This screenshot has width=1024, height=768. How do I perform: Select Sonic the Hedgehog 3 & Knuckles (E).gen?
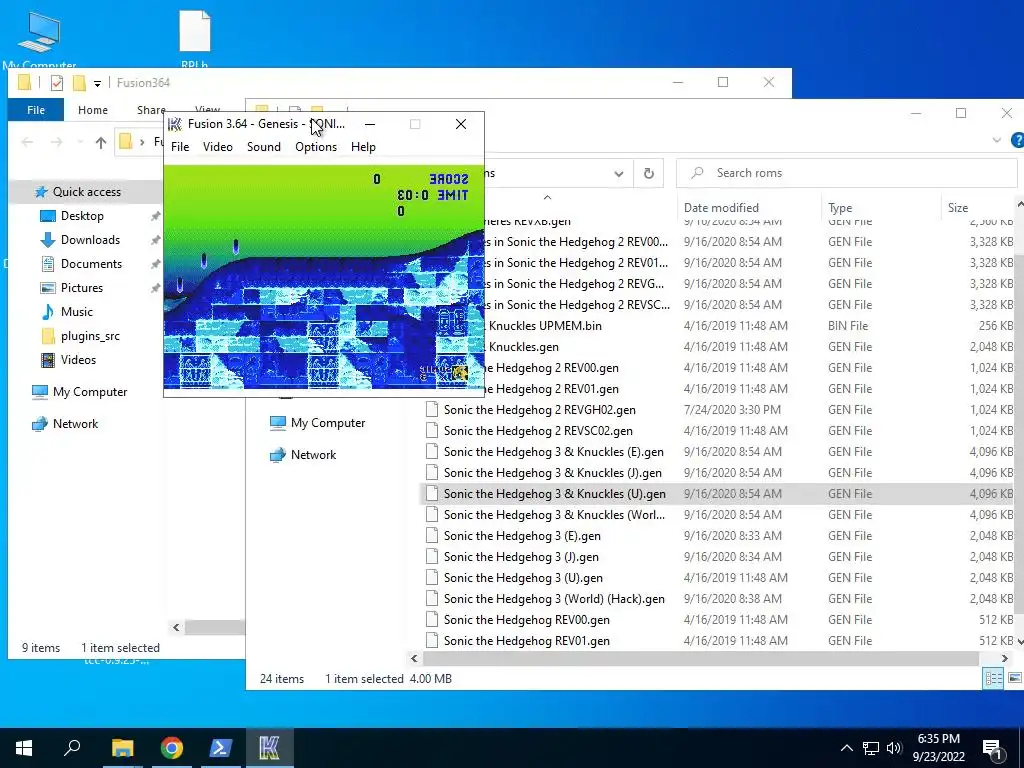point(718,452)
